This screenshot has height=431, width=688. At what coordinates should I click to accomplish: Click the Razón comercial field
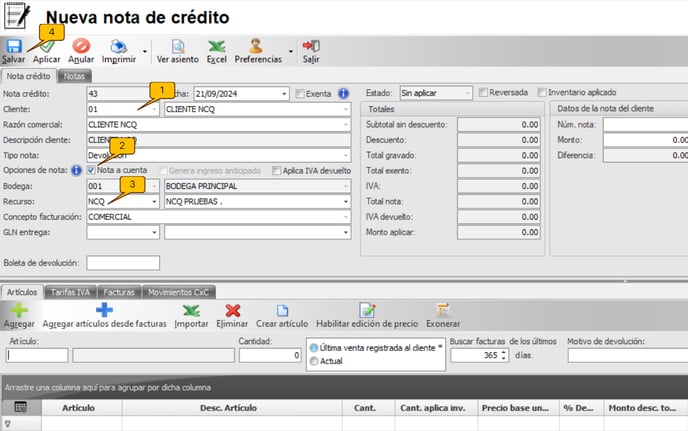click(x=219, y=125)
